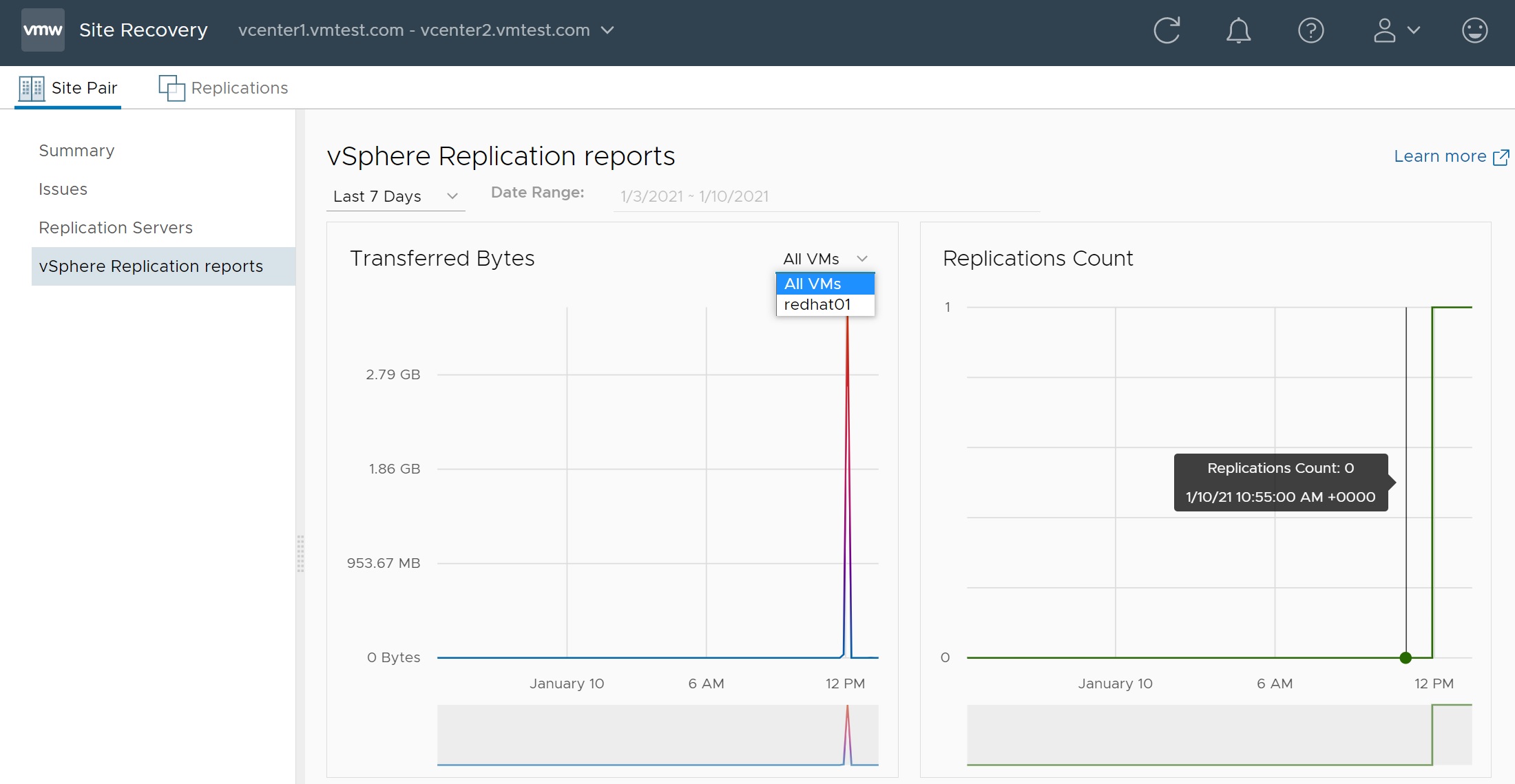Click the sidebar resize handle
The width and height of the screenshot is (1515, 784).
(300, 553)
